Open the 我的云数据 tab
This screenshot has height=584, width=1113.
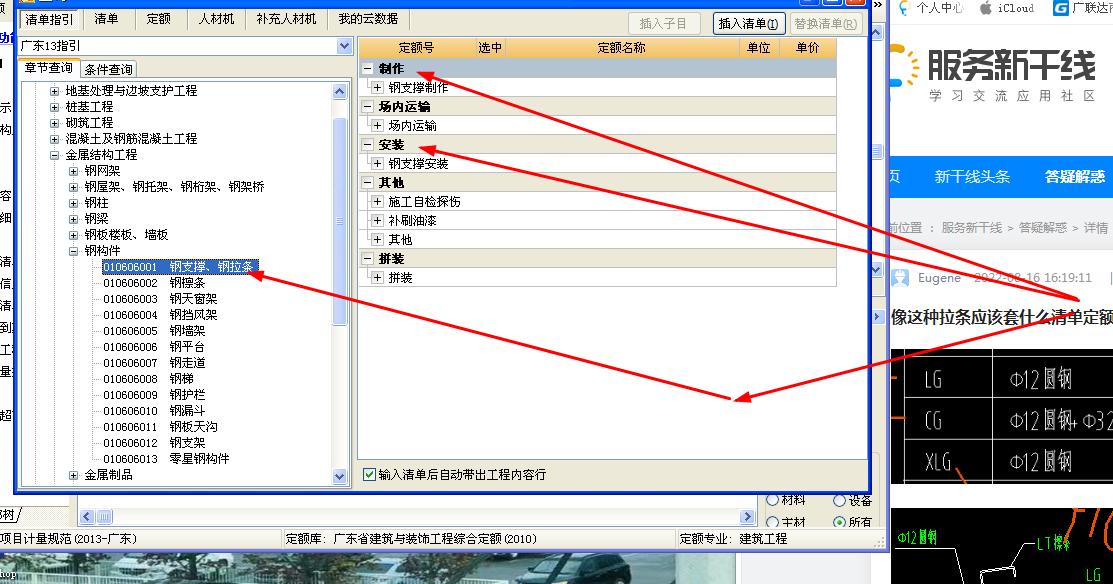[368, 19]
